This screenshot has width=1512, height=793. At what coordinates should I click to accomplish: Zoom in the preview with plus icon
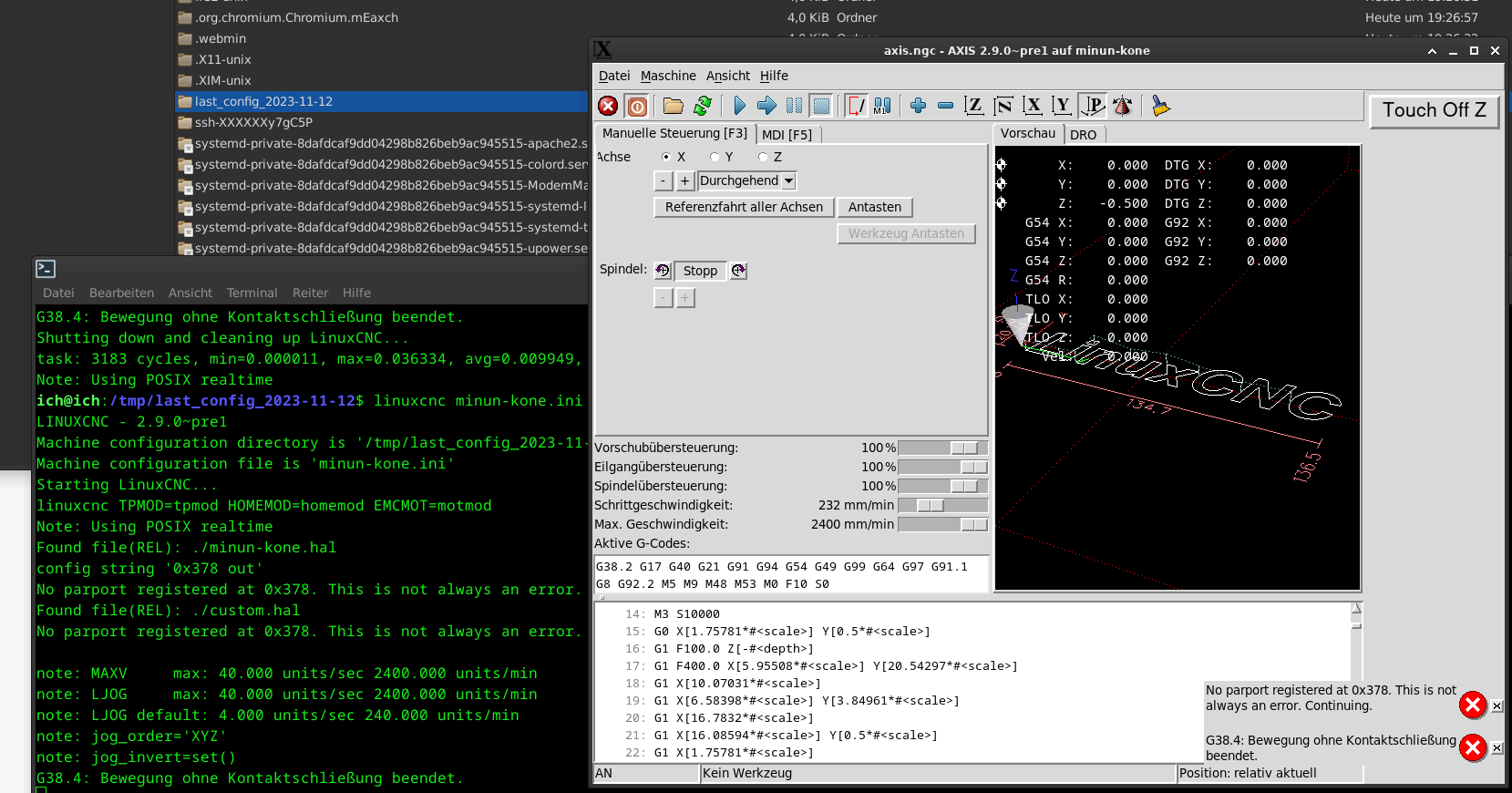(918, 106)
